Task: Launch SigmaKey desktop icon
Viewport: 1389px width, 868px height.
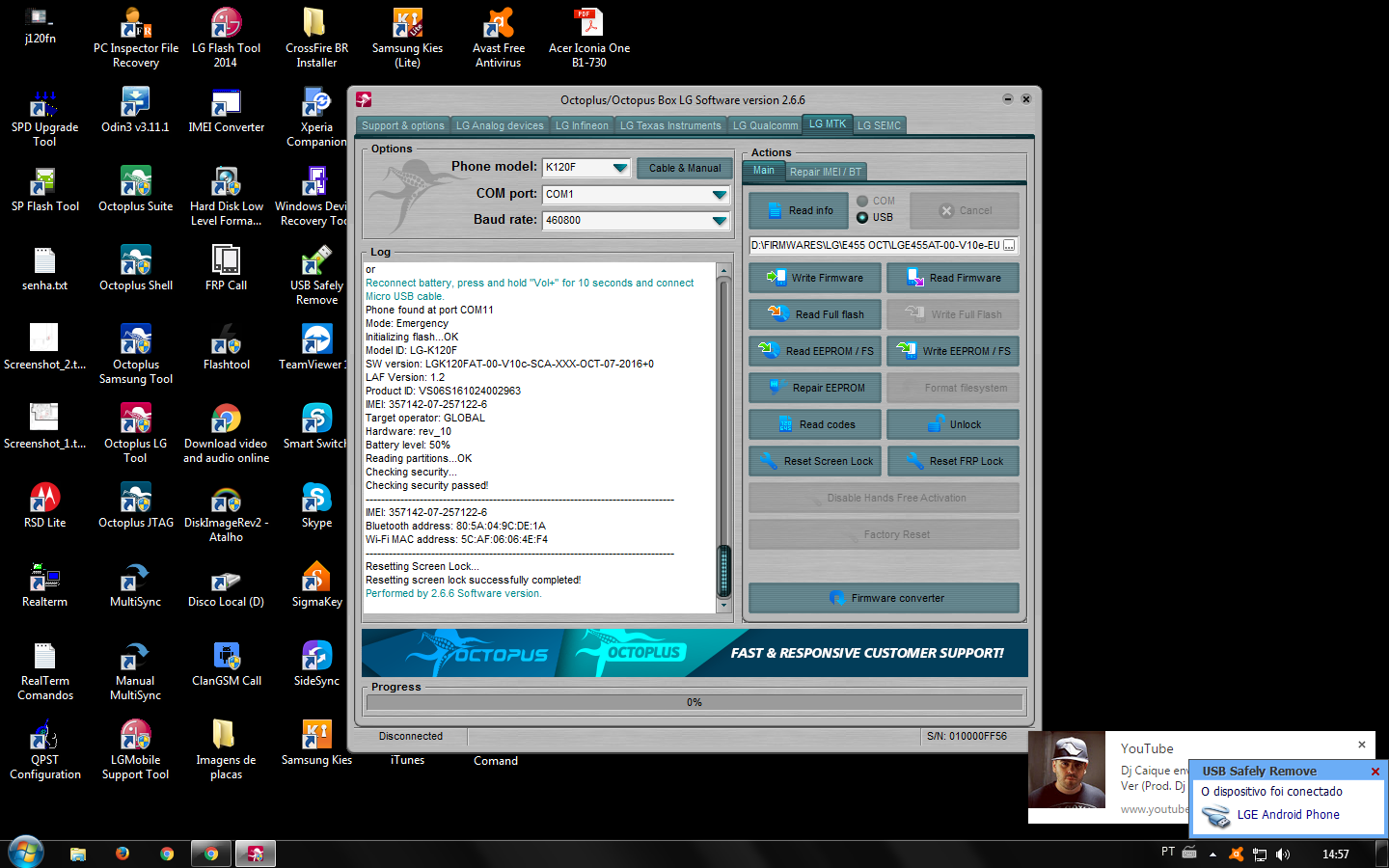Action: [316, 584]
